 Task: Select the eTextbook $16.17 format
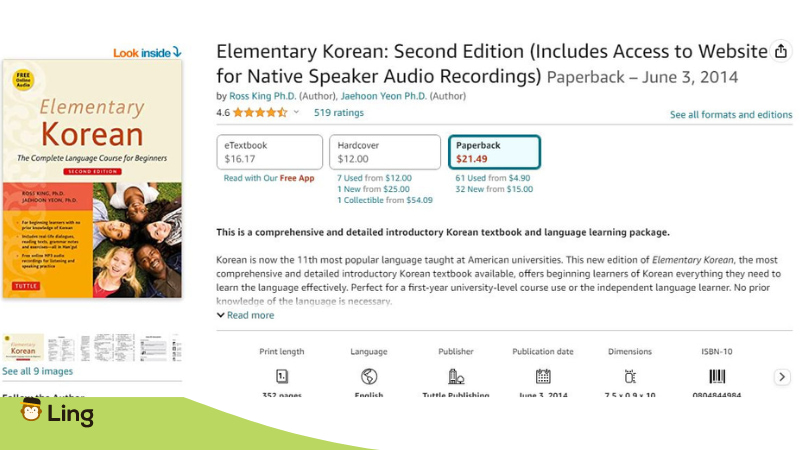269,152
